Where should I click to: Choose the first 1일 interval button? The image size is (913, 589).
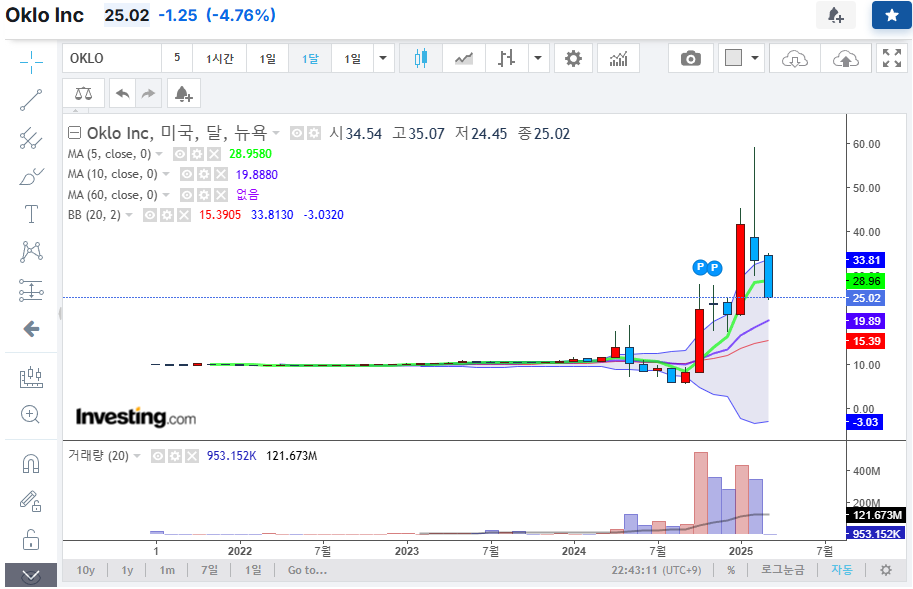[x=267, y=58]
